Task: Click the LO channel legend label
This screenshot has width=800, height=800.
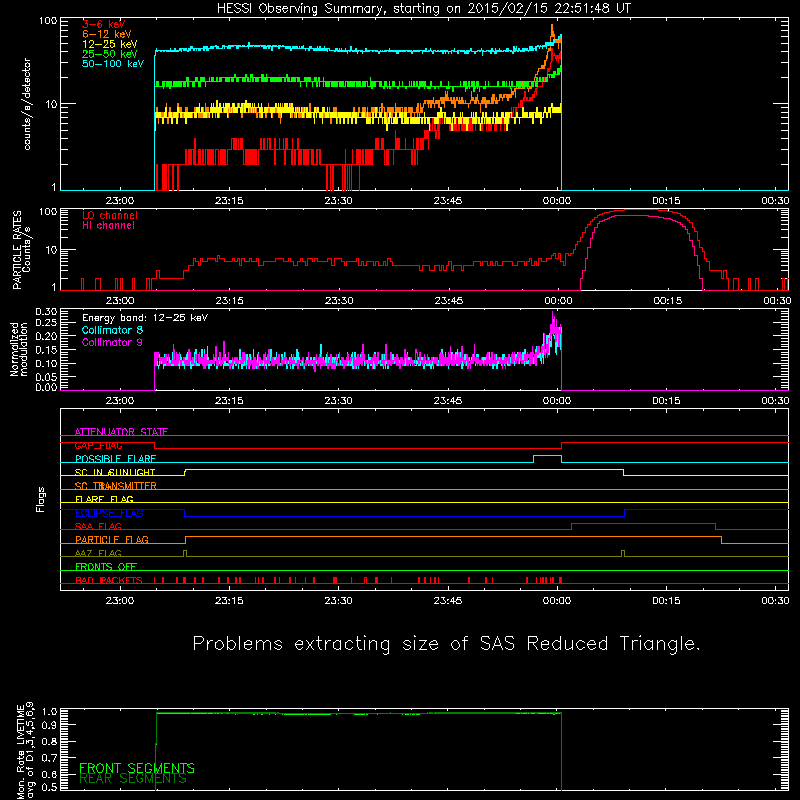Action: (x=110, y=215)
